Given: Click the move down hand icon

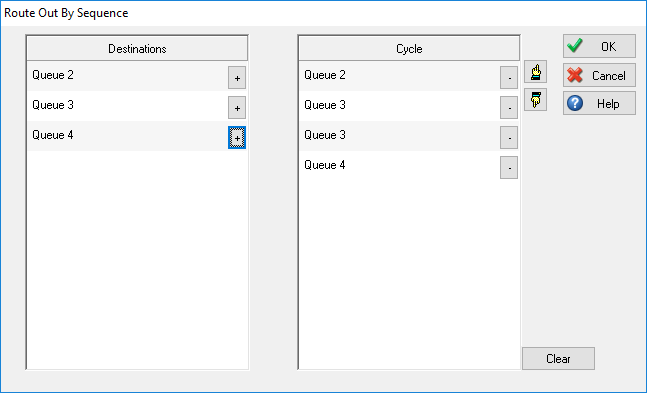Looking at the screenshot, I should point(536,99).
